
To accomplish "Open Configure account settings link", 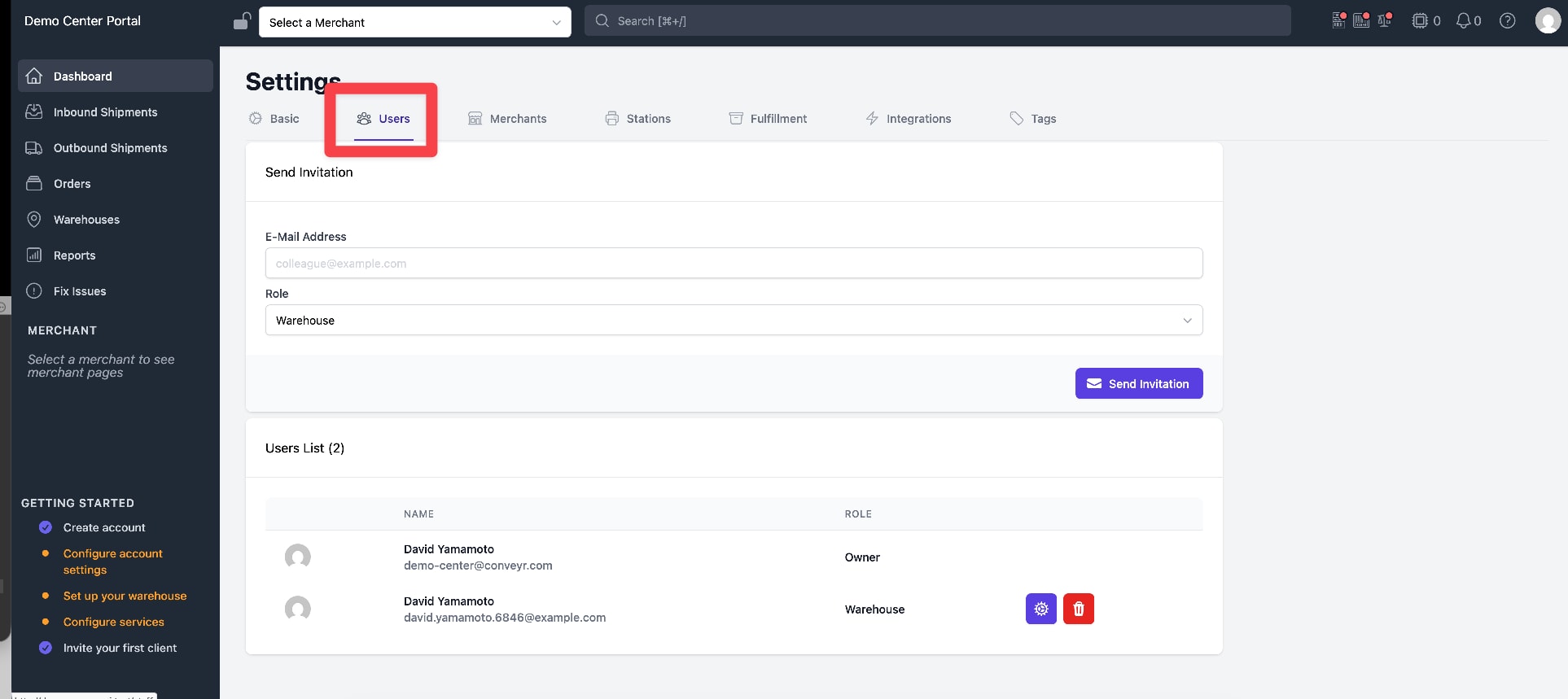I will click(113, 561).
